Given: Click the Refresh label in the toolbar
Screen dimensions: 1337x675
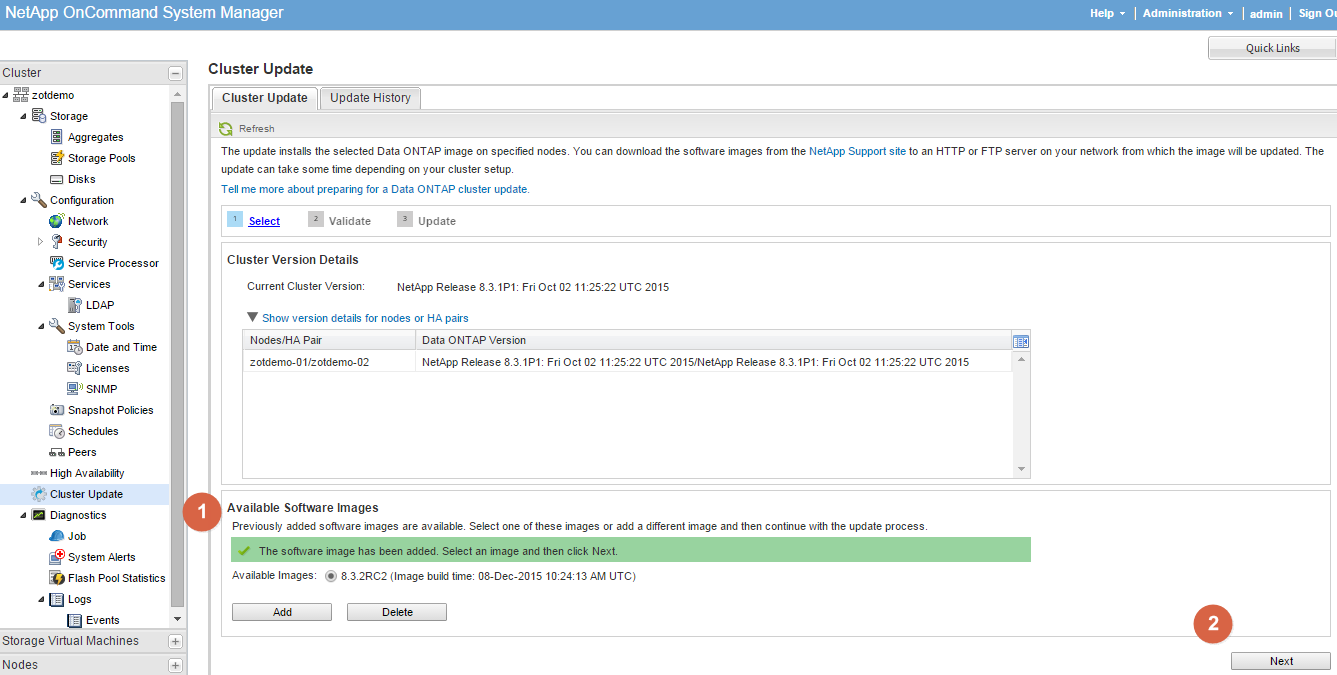Looking at the screenshot, I should click(x=256, y=128).
